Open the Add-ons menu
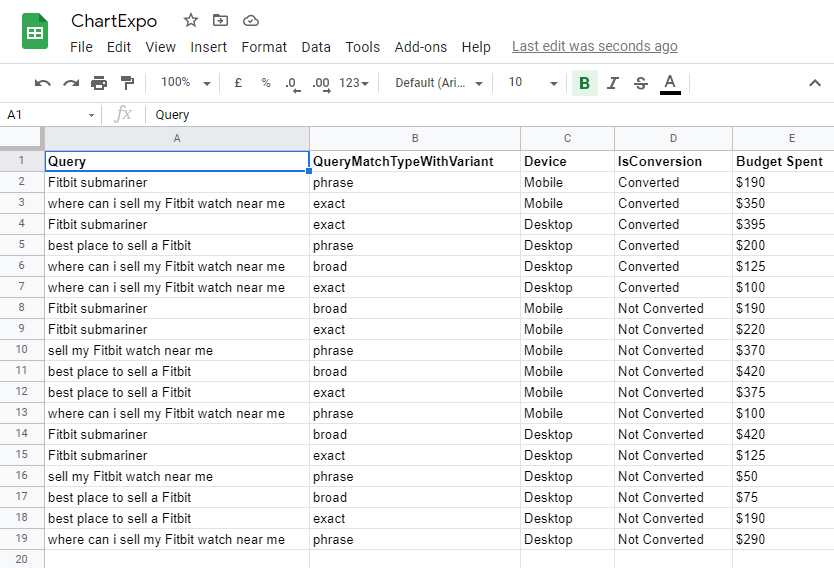Screen dimensions: 834x568 click(420, 47)
